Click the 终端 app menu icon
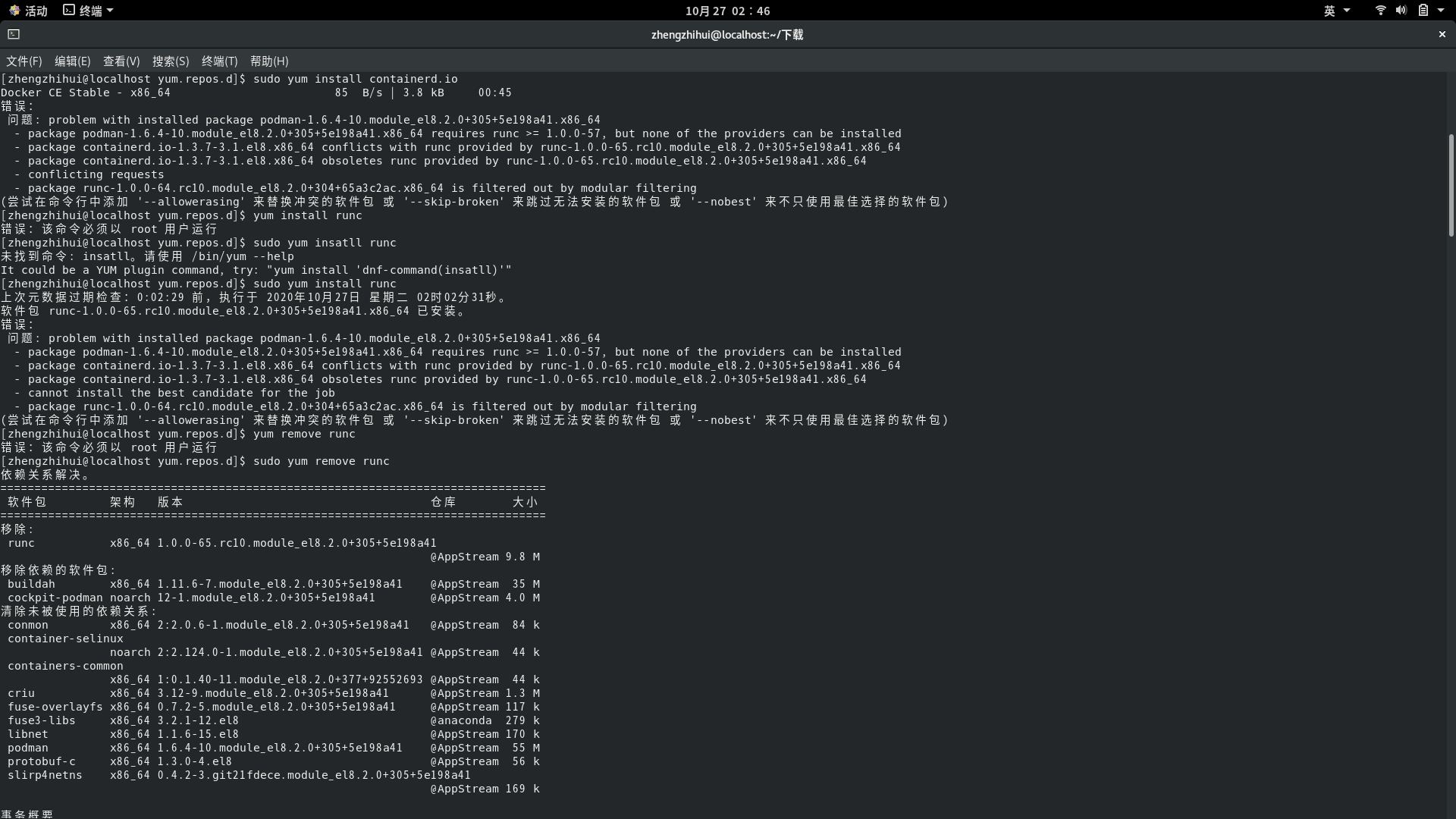 (x=69, y=11)
